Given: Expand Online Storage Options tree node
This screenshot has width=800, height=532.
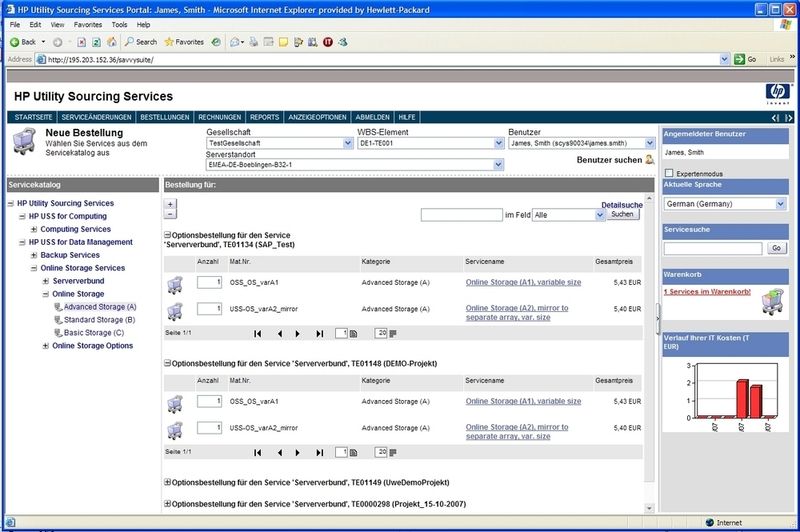Looking at the screenshot, I should 45,346.
